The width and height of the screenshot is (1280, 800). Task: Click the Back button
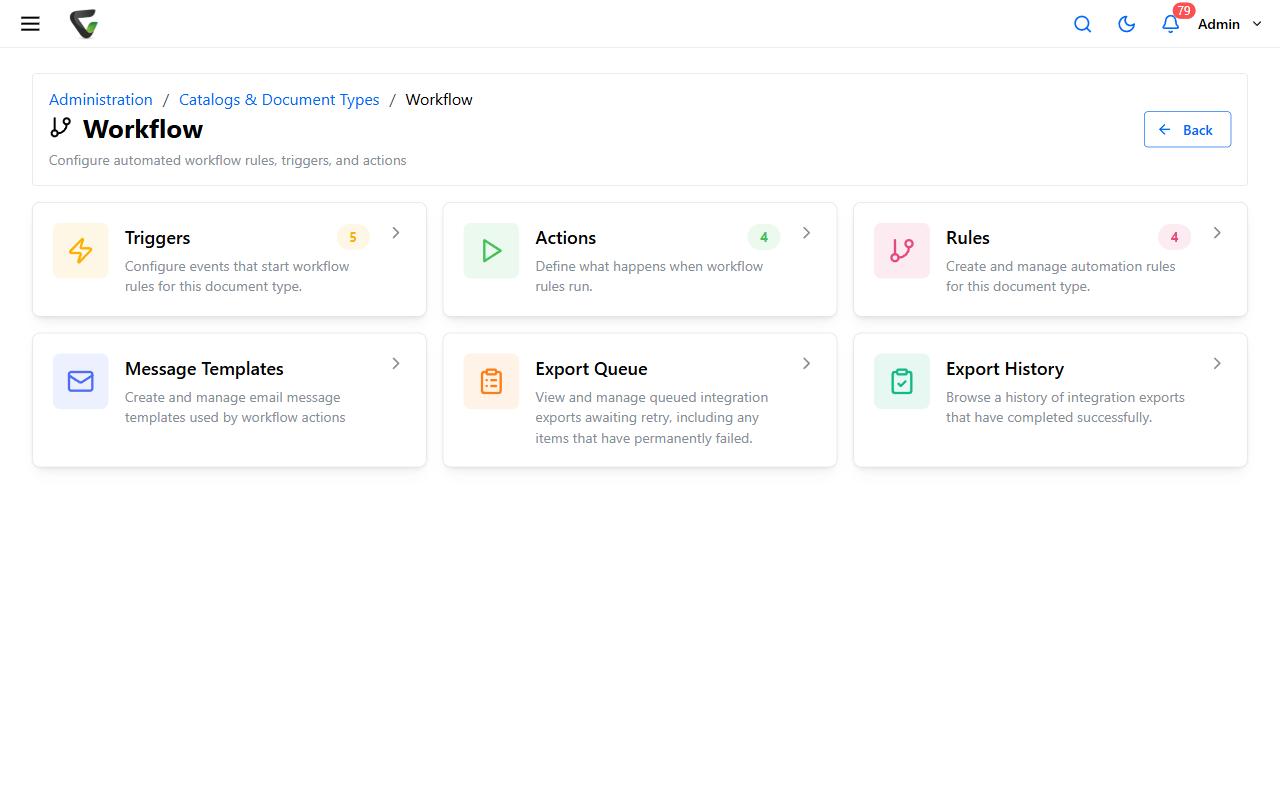coord(1187,129)
